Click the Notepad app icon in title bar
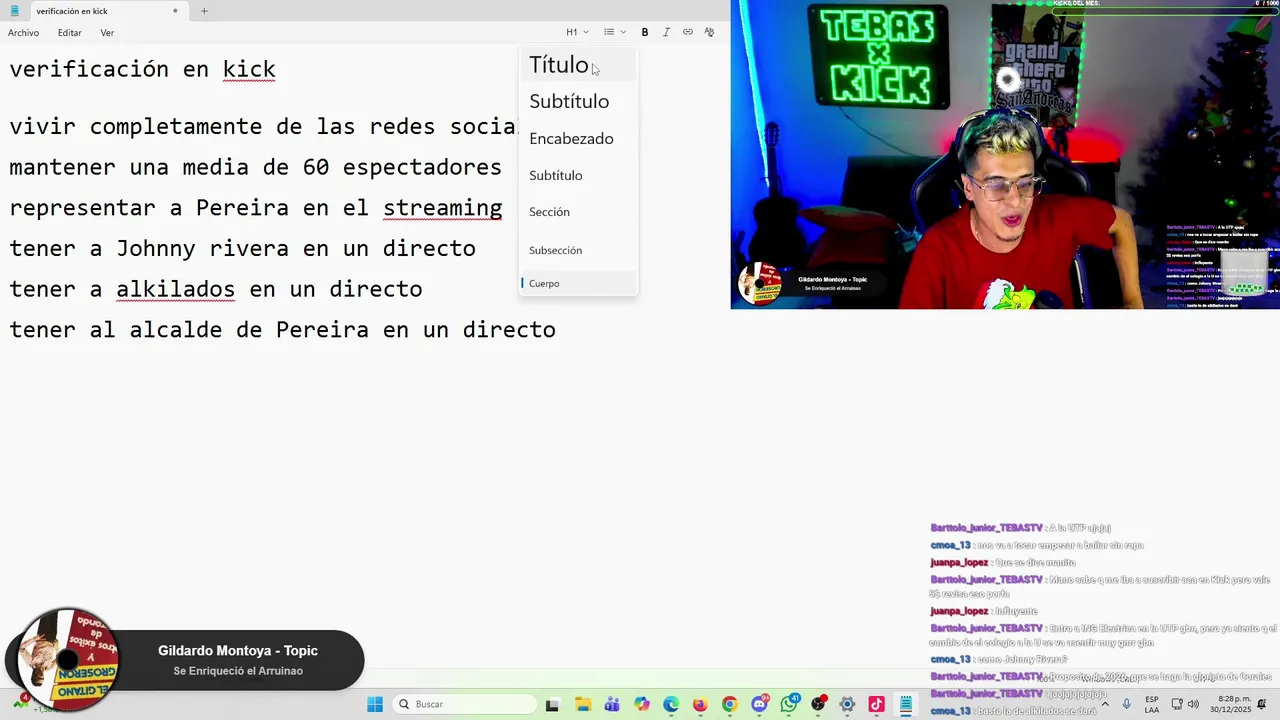This screenshot has height=720, width=1280. 14,11
